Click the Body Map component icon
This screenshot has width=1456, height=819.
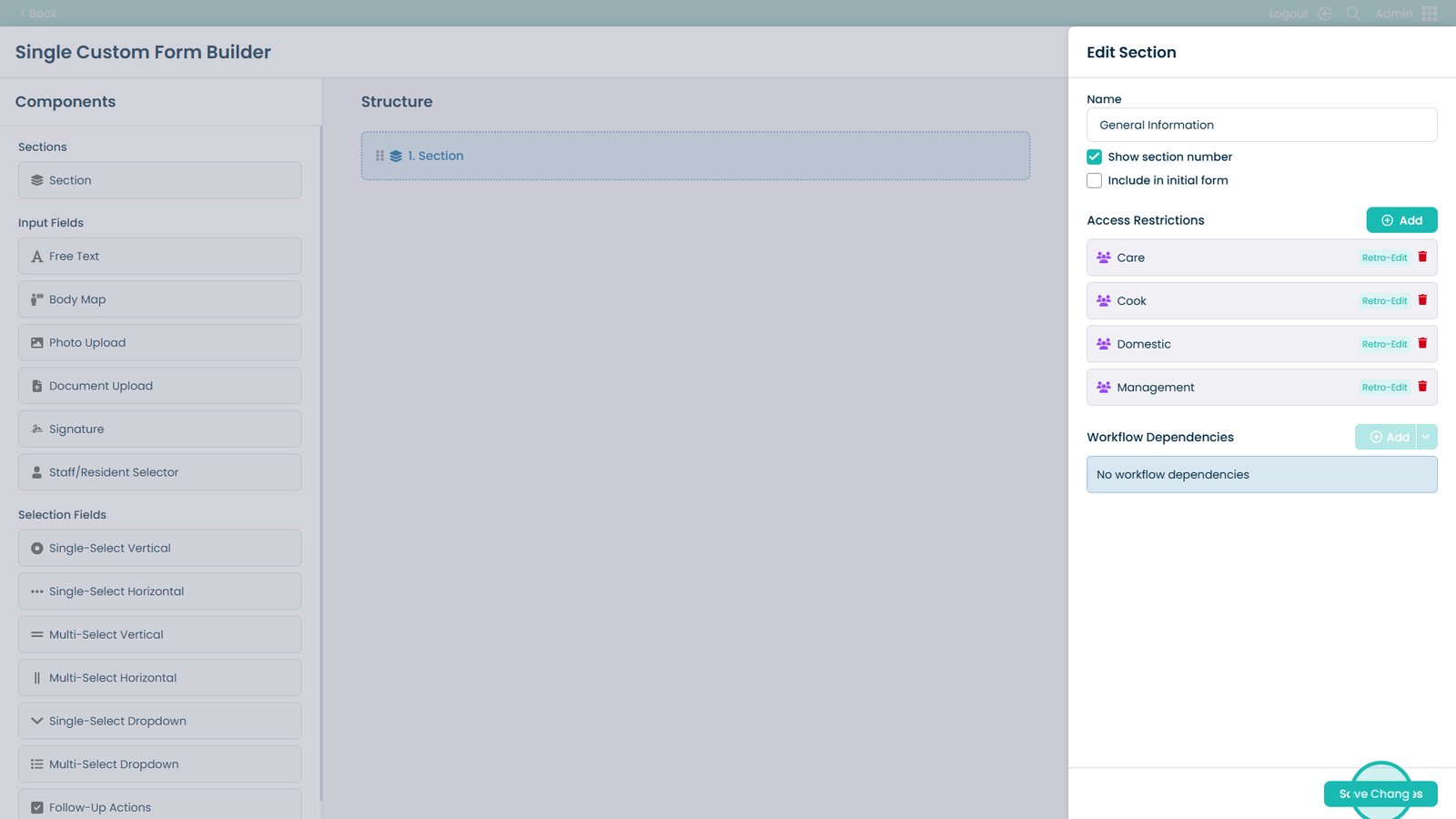click(x=37, y=299)
